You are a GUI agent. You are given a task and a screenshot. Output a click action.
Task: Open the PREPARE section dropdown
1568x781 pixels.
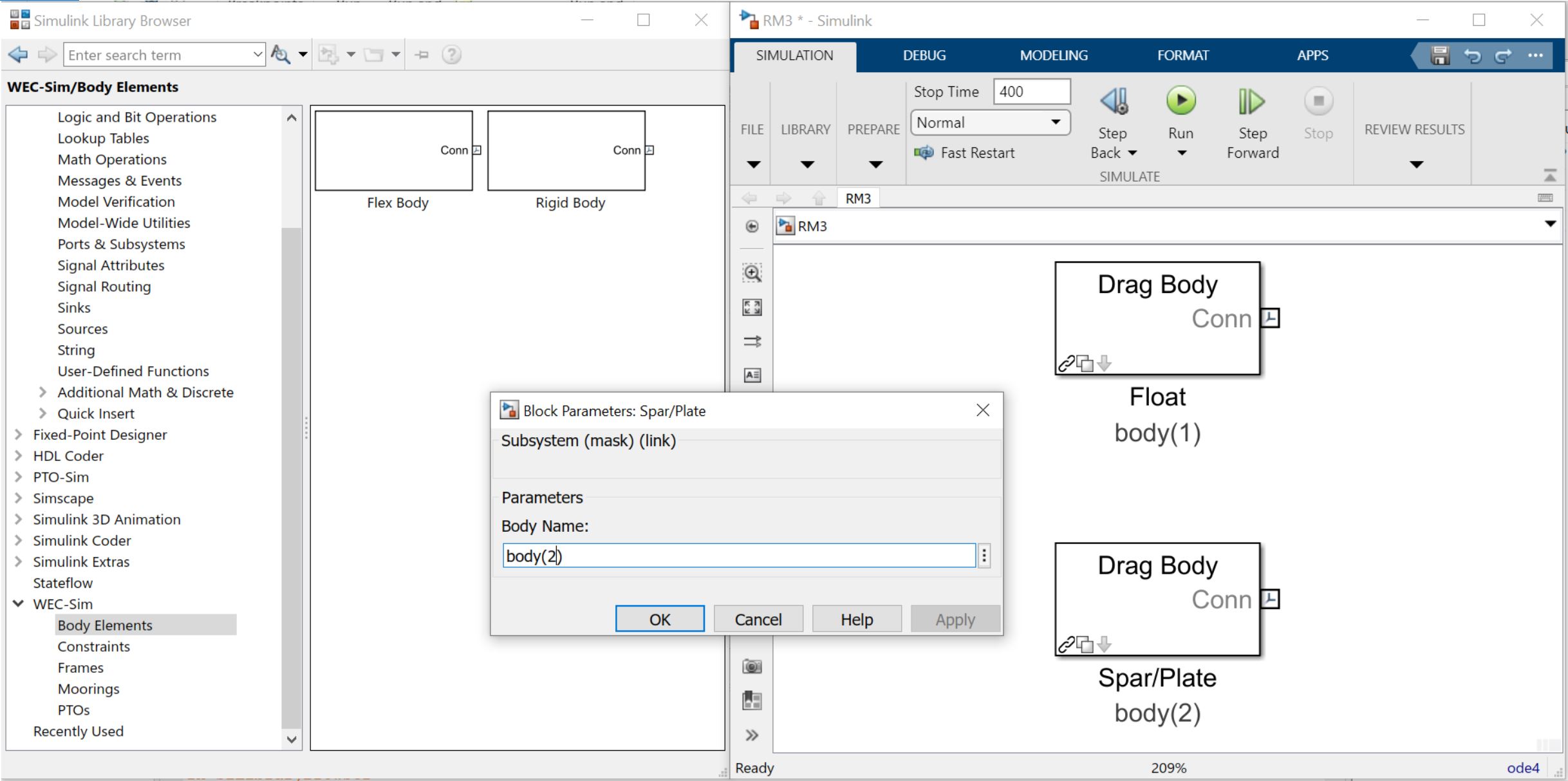point(874,164)
